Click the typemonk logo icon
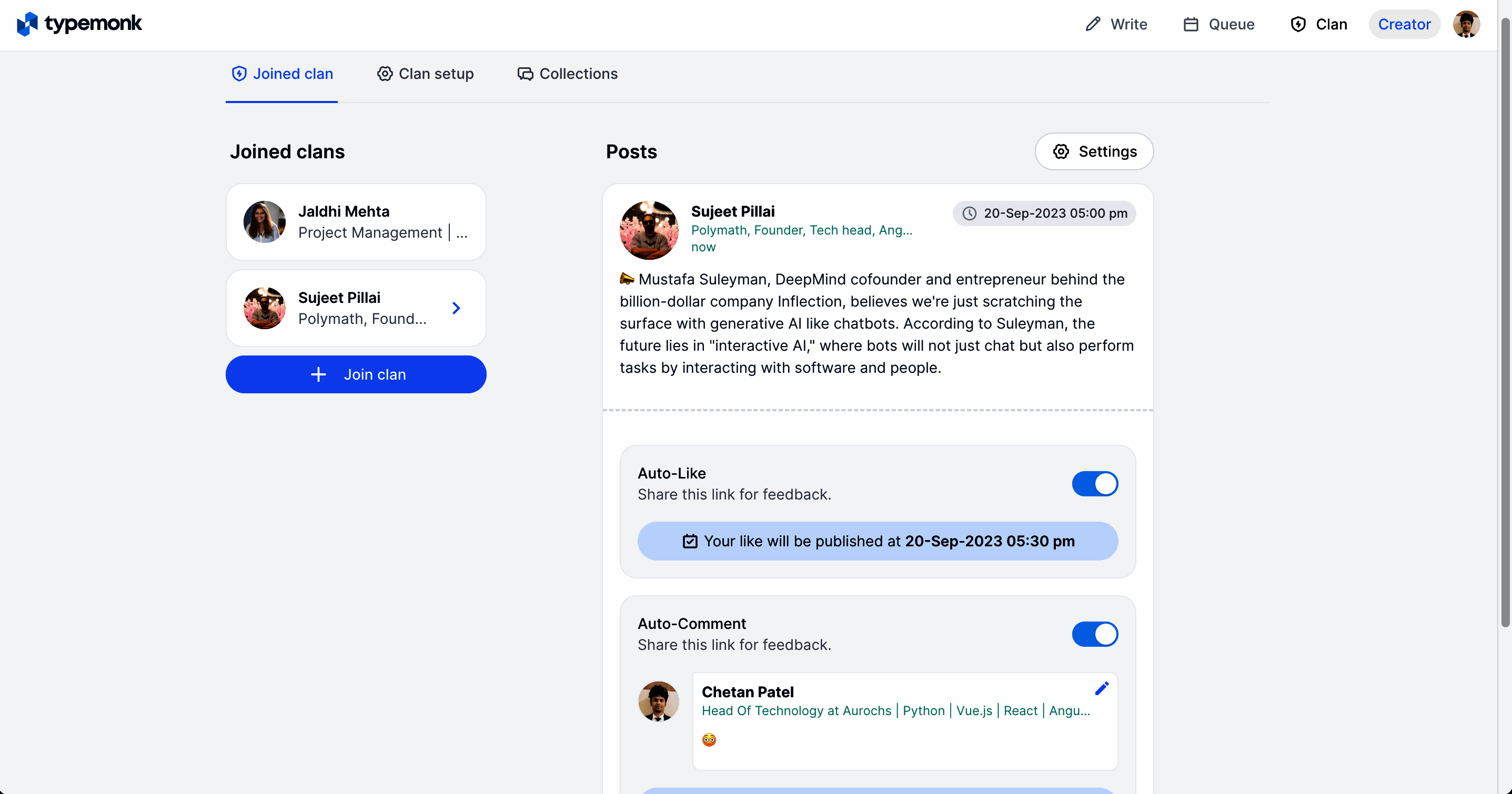This screenshot has height=794, width=1512. pyautogui.click(x=27, y=24)
